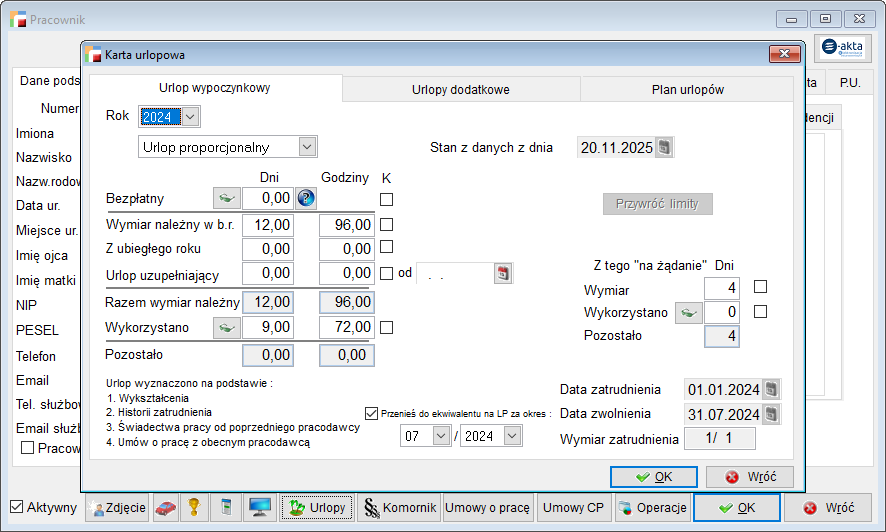Image resolution: width=886 pixels, height=532 pixels.
Task: Click the icon button beside Bezpłatny label
Action: click(x=227, y=198)
